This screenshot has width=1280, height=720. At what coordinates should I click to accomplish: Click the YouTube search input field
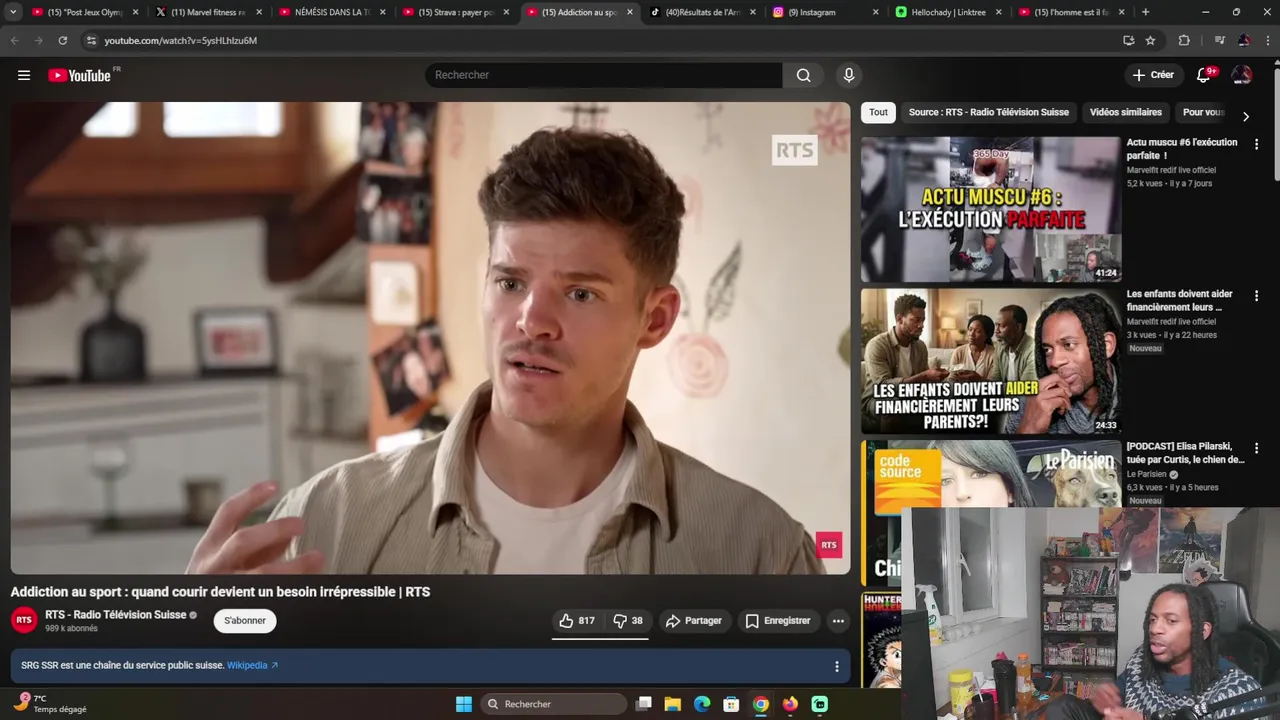pyautogui.click(x=604, y=75)
